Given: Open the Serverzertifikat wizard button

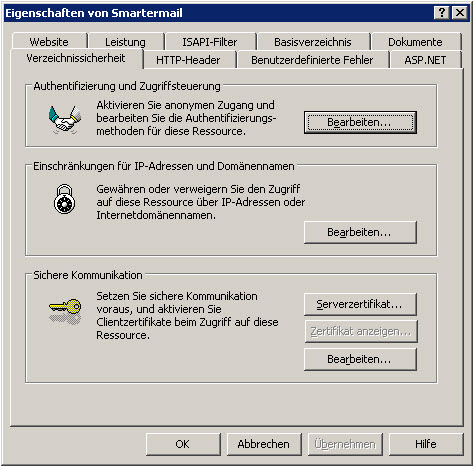Looking at the screenshot, I should click(360, 304).
